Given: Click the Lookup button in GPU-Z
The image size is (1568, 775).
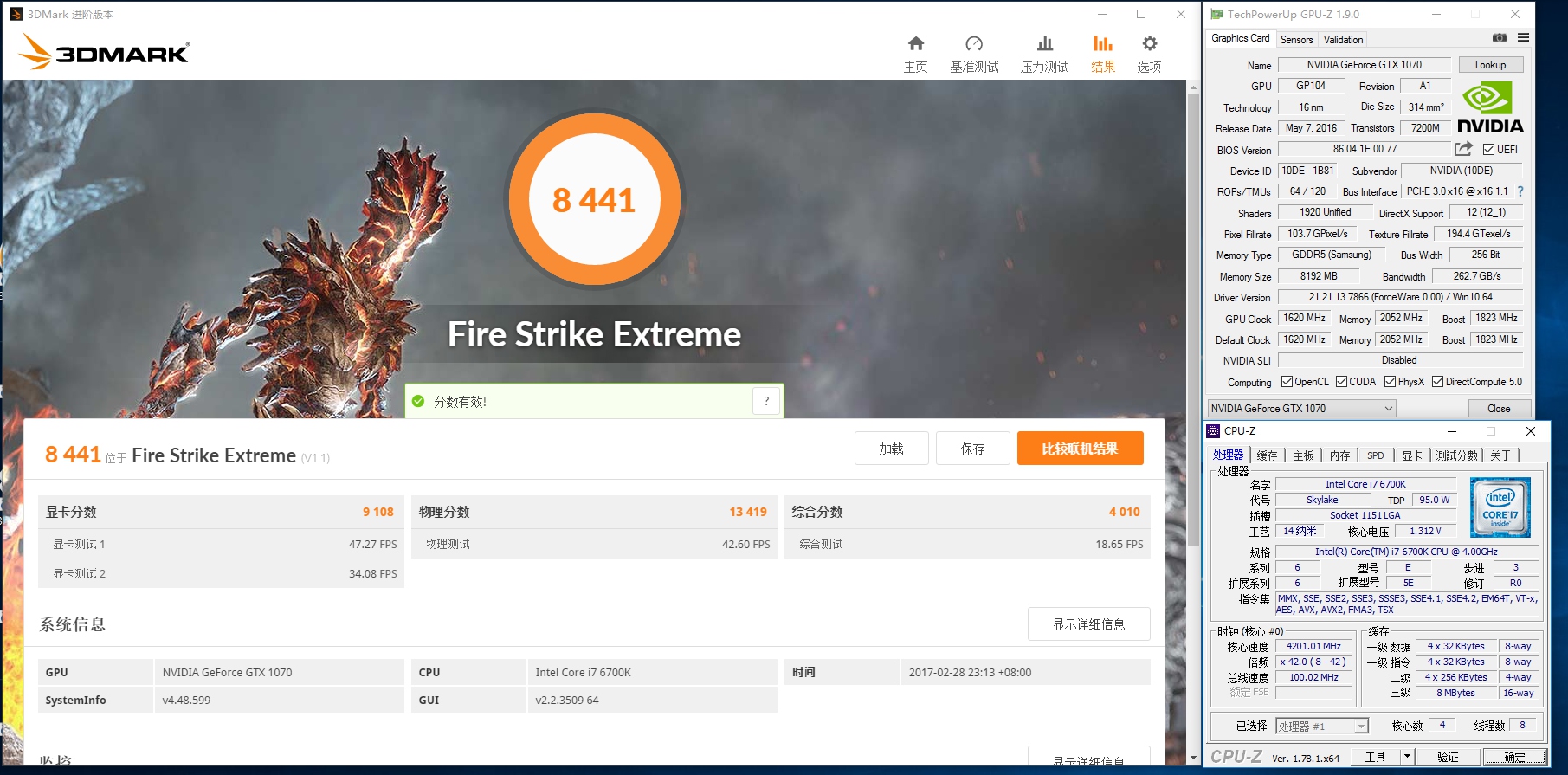Looking at the screenshot, I should click(1490, 65).
